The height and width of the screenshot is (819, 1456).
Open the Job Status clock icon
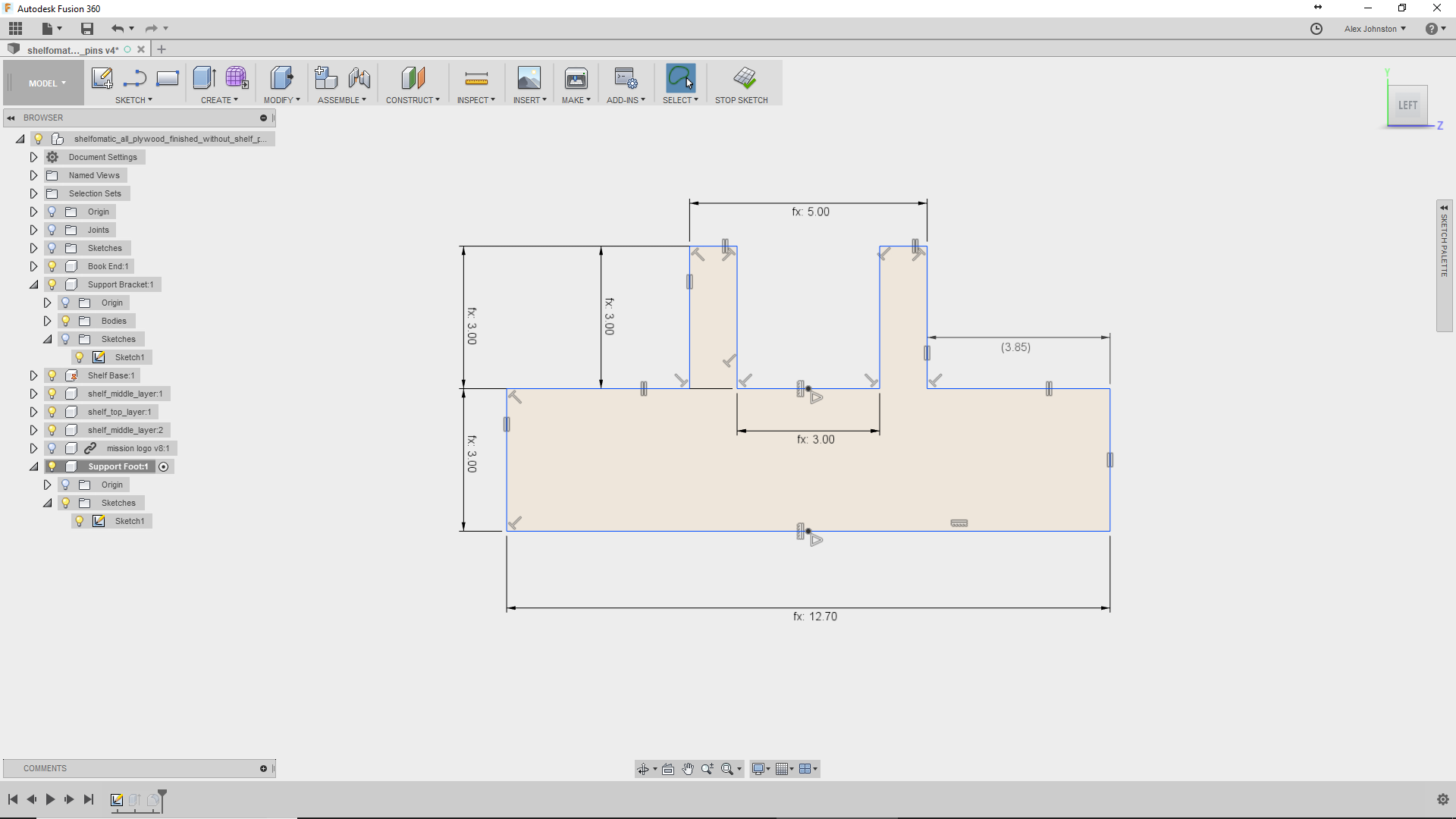tap(1316, 29)
